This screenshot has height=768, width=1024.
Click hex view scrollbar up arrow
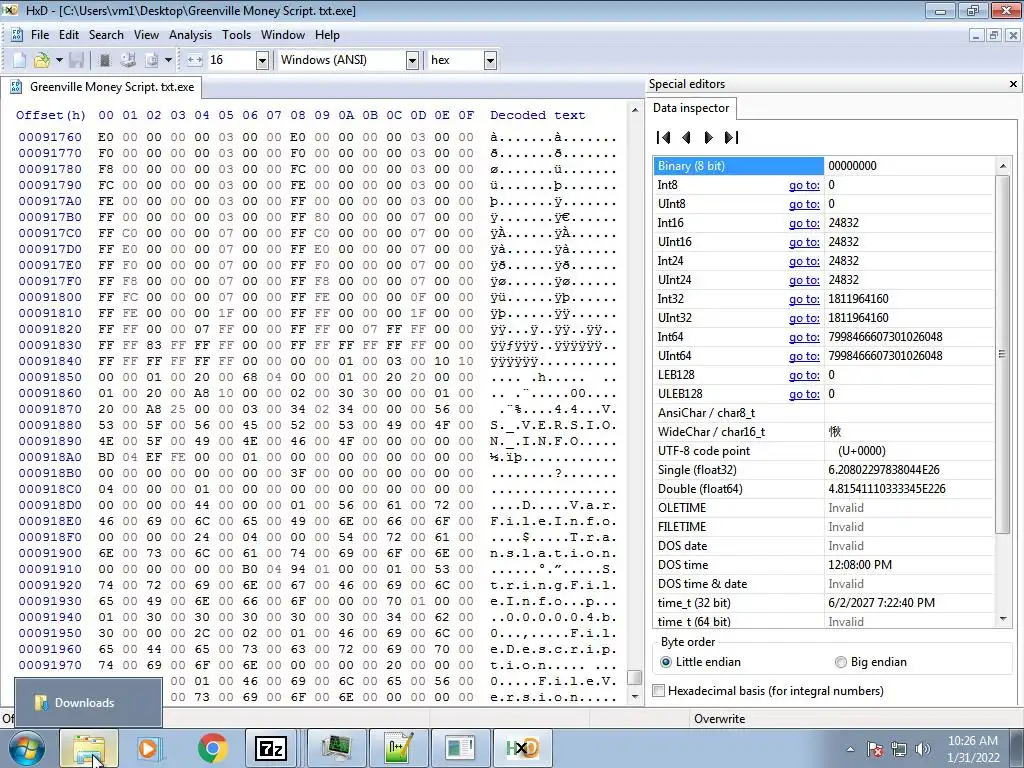[635, 110]
